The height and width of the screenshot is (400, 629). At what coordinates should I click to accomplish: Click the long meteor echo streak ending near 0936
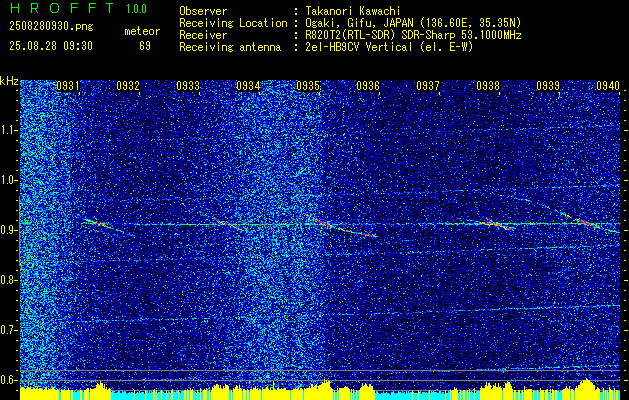tap(342, 226)
